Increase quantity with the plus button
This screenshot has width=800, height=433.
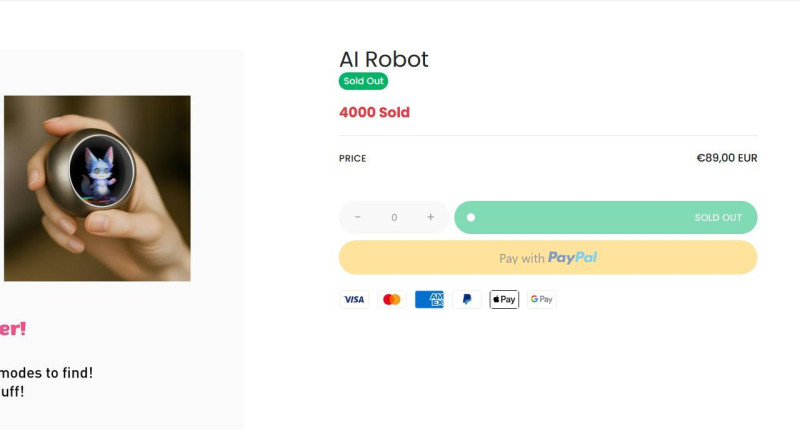(430, 217)
